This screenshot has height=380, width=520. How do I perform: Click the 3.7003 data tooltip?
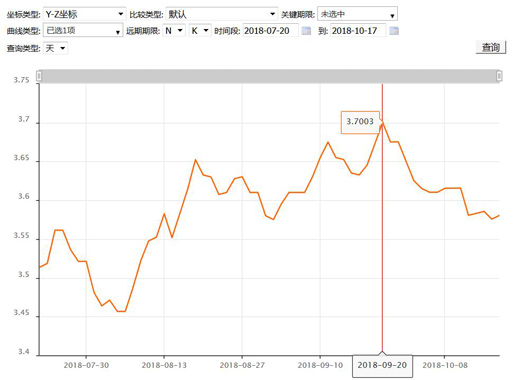[360, 122]
